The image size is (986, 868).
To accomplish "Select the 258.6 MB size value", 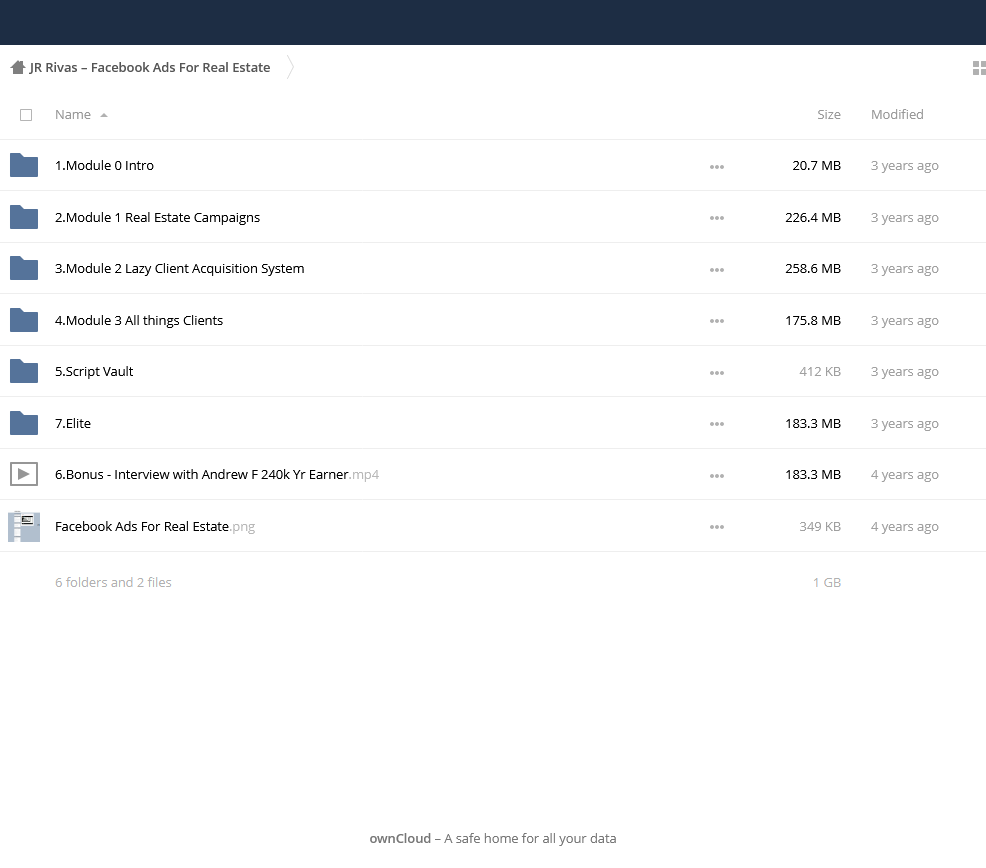I will [x=813, y=269].
